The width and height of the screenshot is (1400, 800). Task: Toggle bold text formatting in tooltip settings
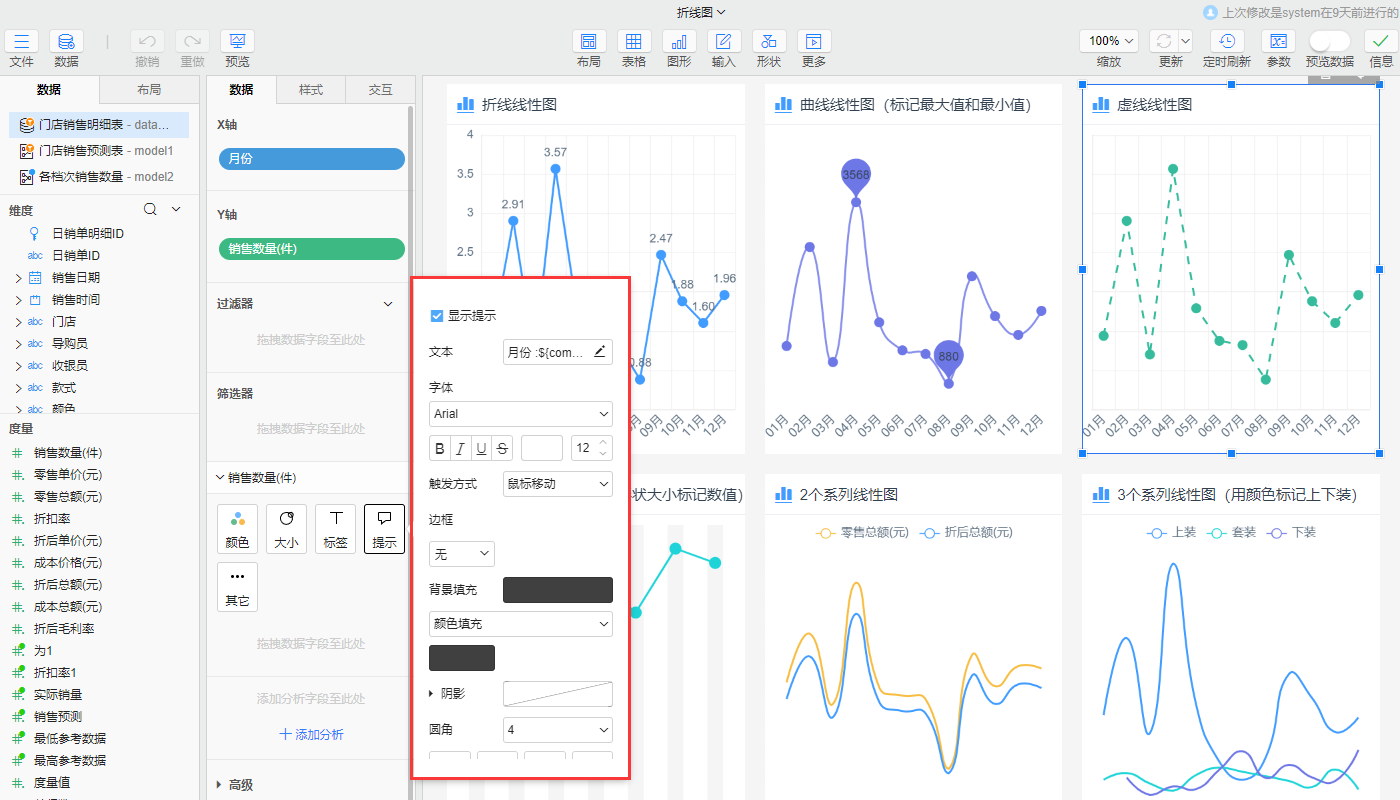(x=439, y=448)
